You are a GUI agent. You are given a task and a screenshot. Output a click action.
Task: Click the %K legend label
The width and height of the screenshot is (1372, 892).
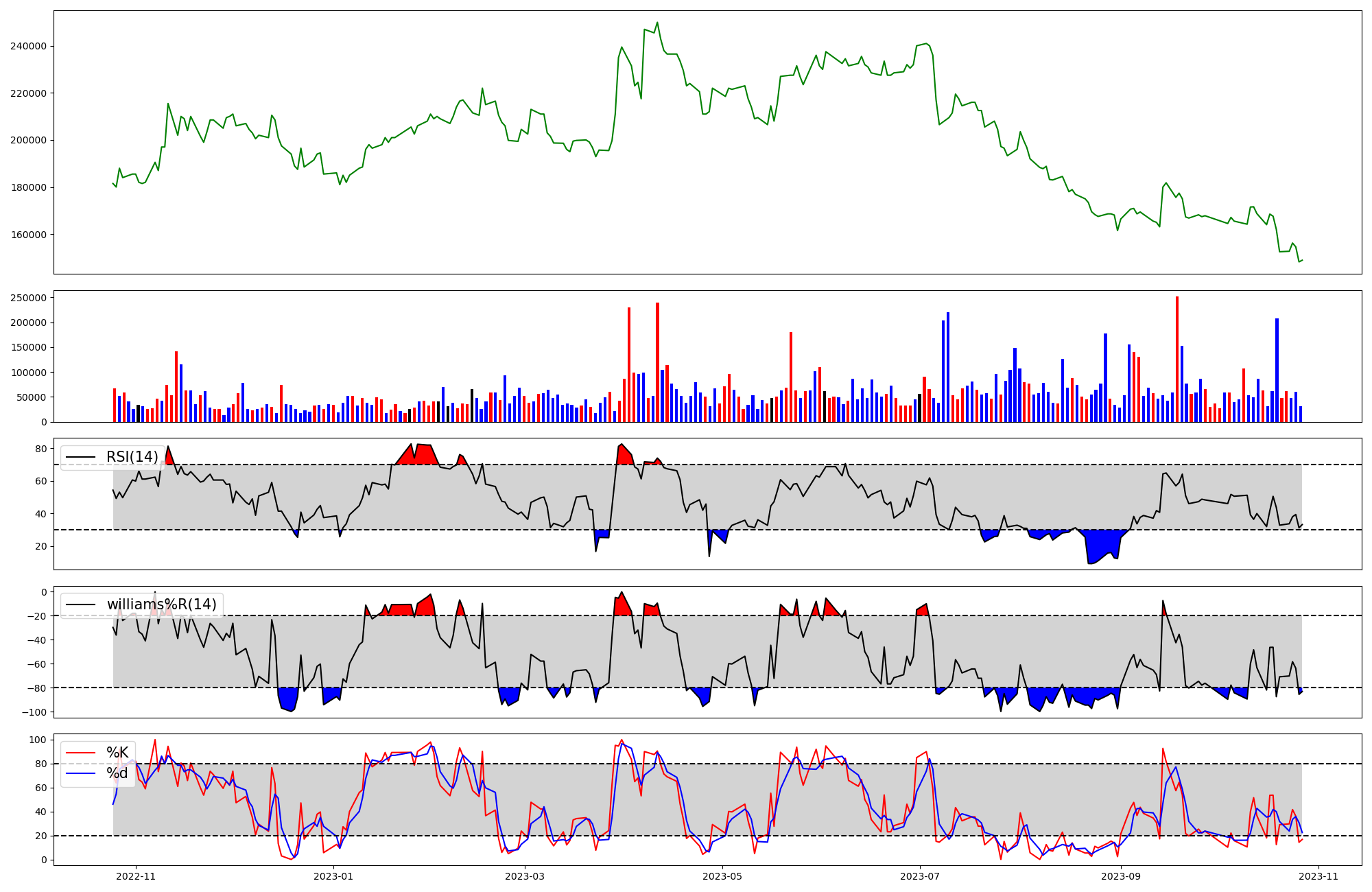click(117, 753)
